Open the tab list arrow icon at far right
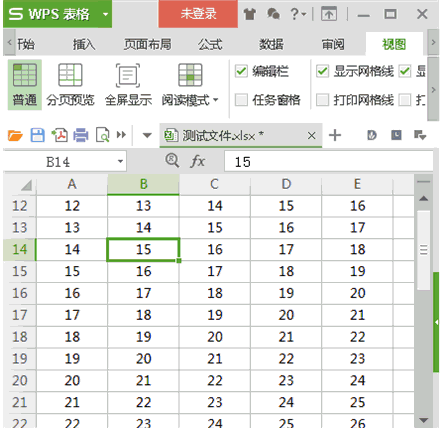The image size is (440, 428). pos(420,135)
